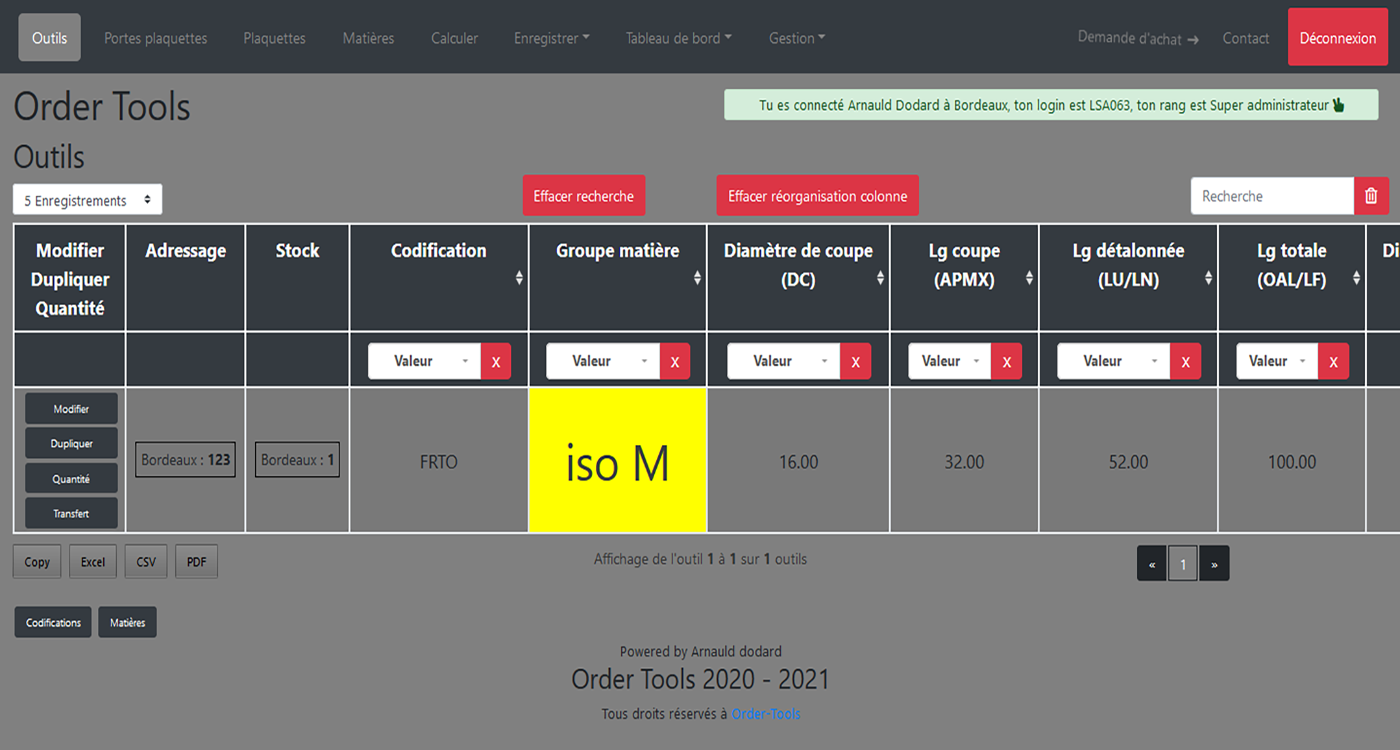Clear Codification filter with red x
Image resolution: width=1400 pixels, height=750 pixels.
point(496,361)
